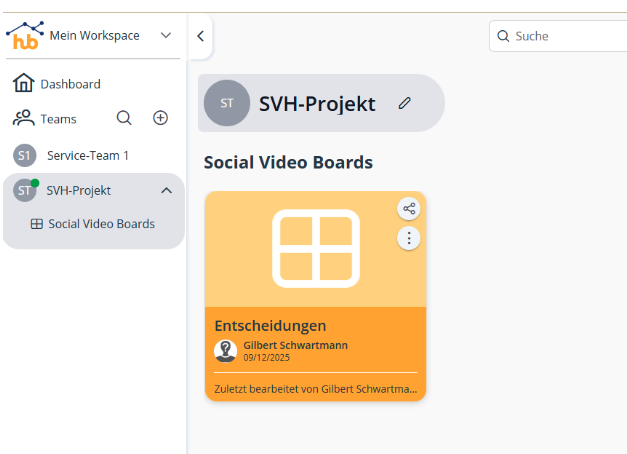627x454 pixels.
Task: Click Gilbert Schwartmann's avatar on the card
Action: pyautogui.click(x=226, y=350)
